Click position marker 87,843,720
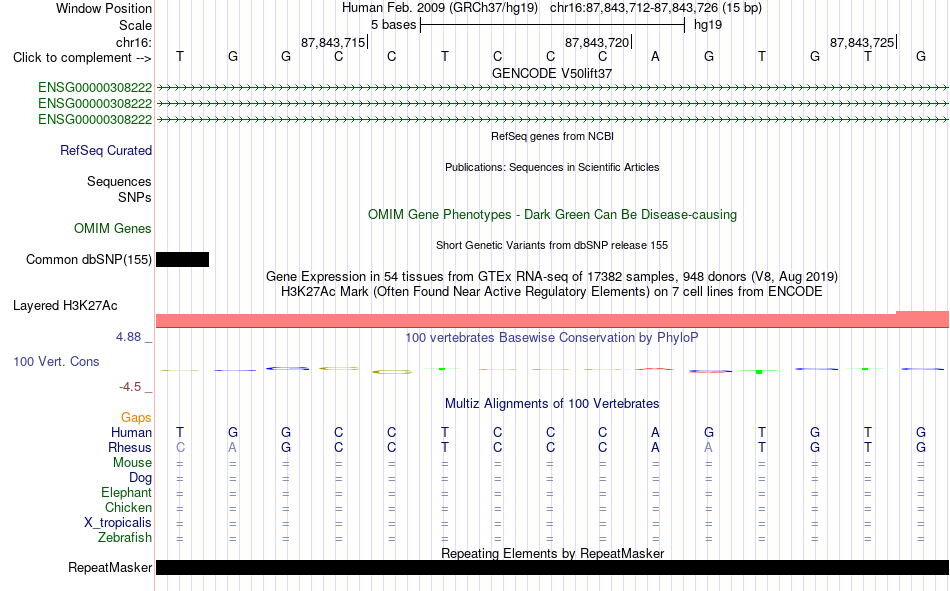Screen dimensions: 950x591 tap(597, 42)
